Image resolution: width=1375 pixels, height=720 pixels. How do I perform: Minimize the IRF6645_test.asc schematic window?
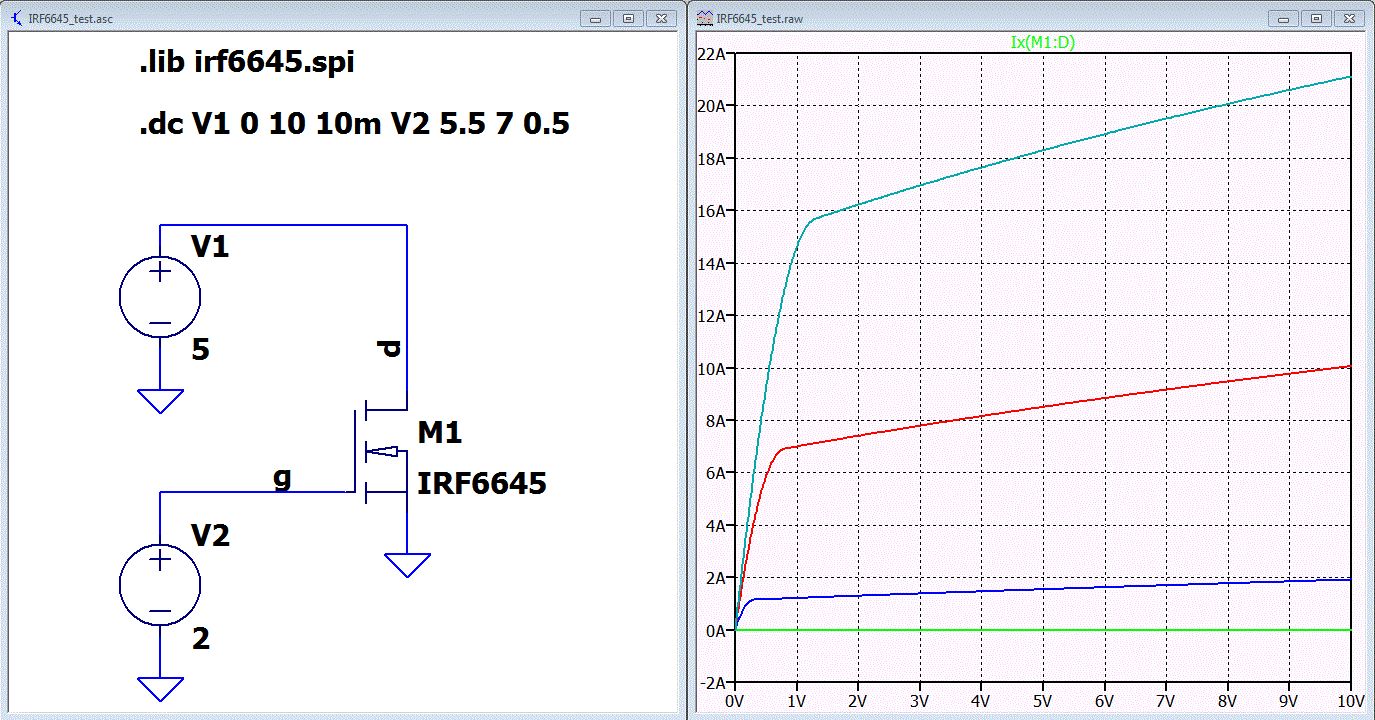click(x=597, y=18)
